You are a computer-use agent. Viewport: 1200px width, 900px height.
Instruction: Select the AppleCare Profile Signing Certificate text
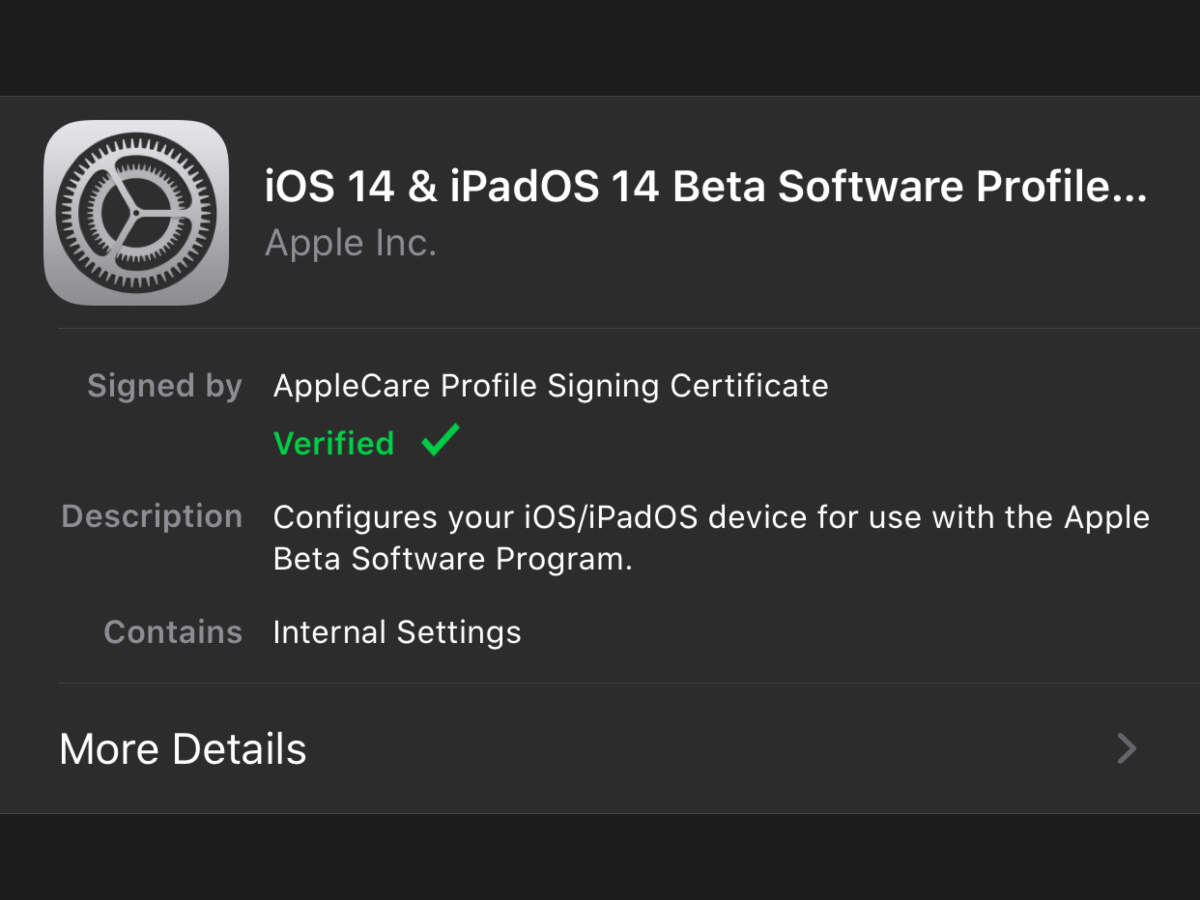[x=550, y=385]
